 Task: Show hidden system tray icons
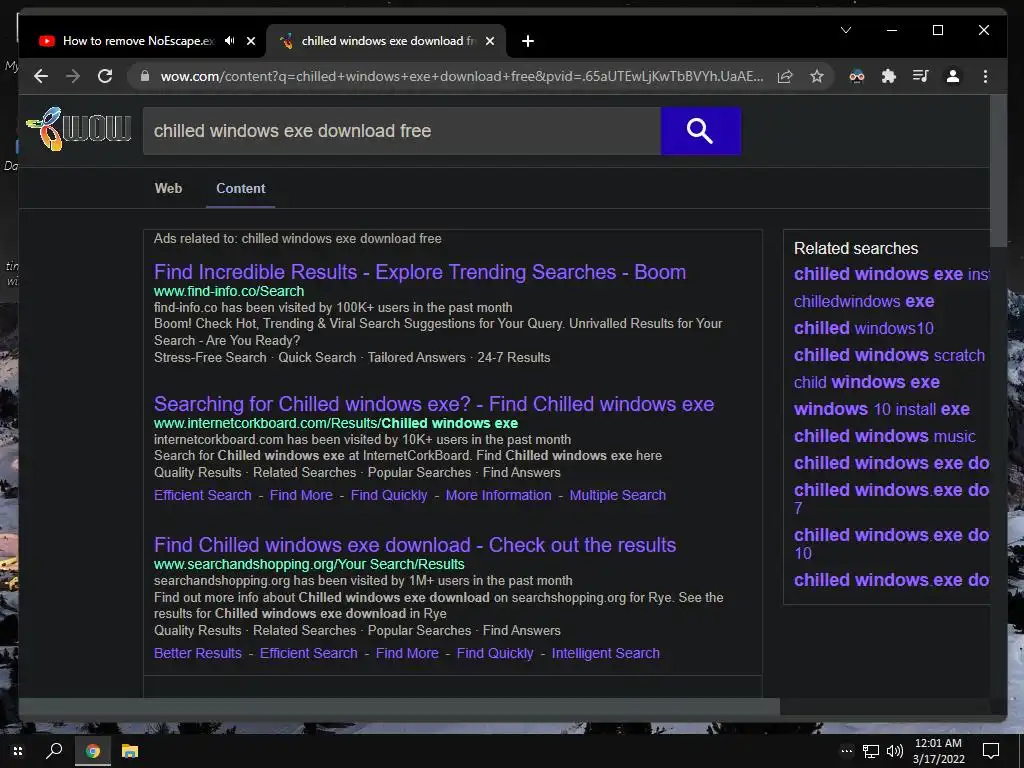point(846,751)
